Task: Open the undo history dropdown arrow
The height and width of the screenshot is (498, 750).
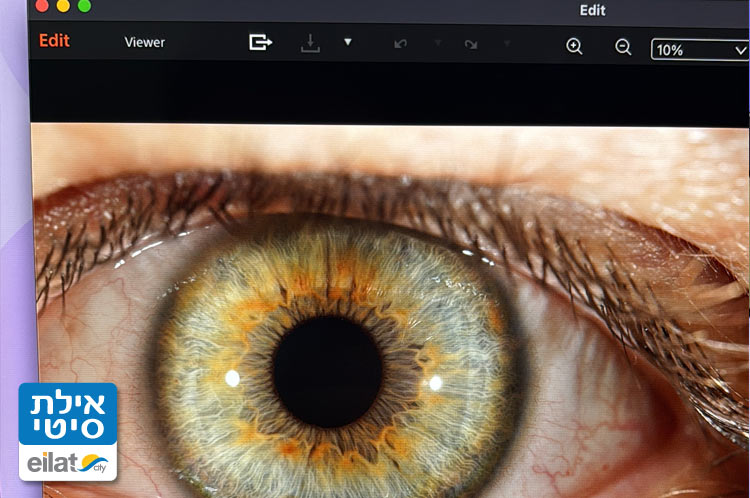Action: click(437, 44)
